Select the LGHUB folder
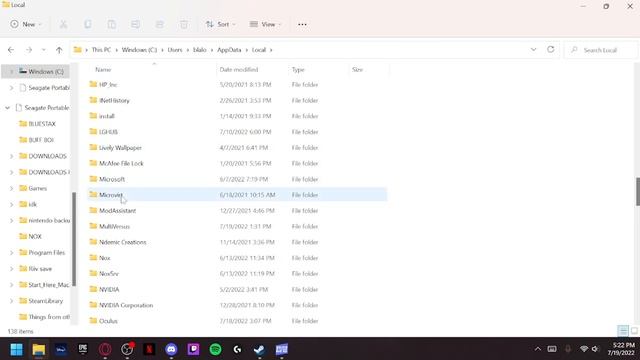The height and width of the screenshot is (360, 640). [x=238, y=132]
